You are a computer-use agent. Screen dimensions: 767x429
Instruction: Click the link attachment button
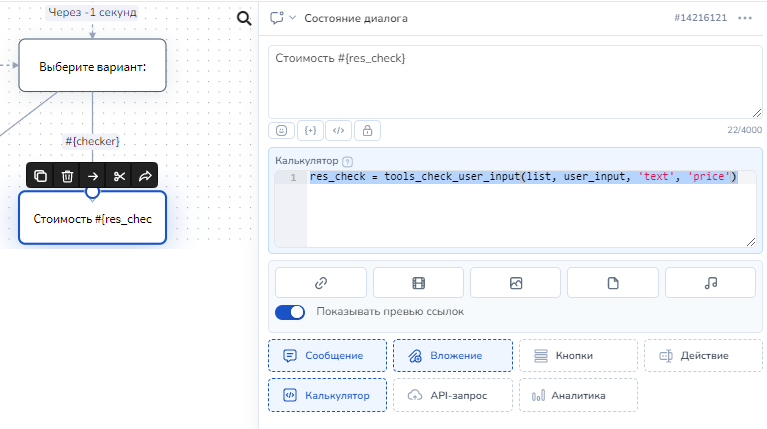point(321,283)
